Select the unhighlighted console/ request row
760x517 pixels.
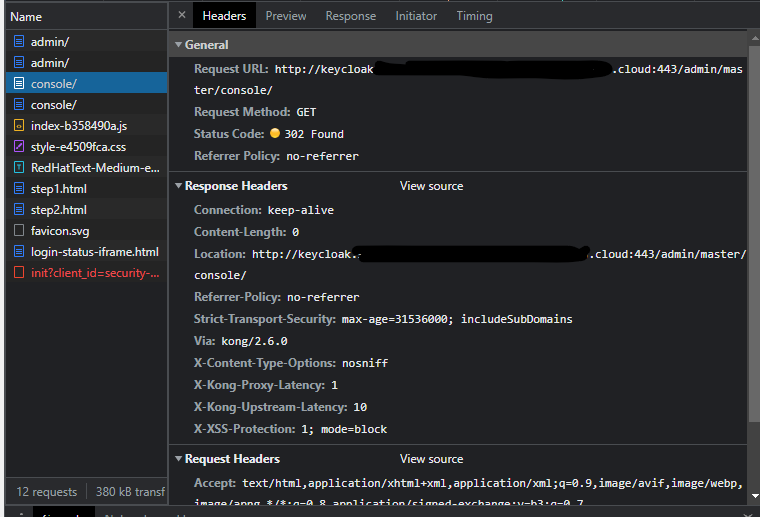tap(87, 104)
